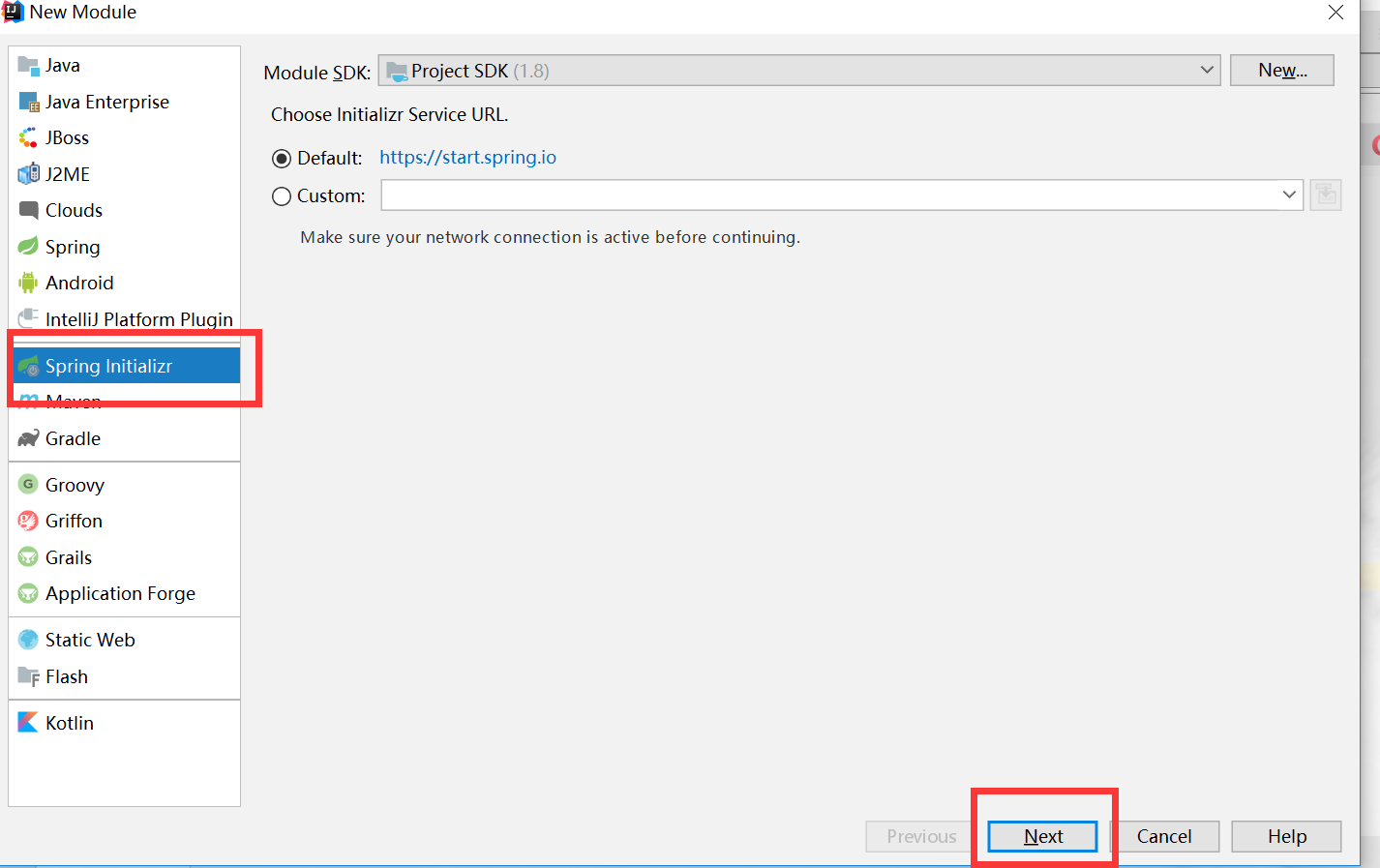Click the Java Enterprise icon

[x=28, y=102]
